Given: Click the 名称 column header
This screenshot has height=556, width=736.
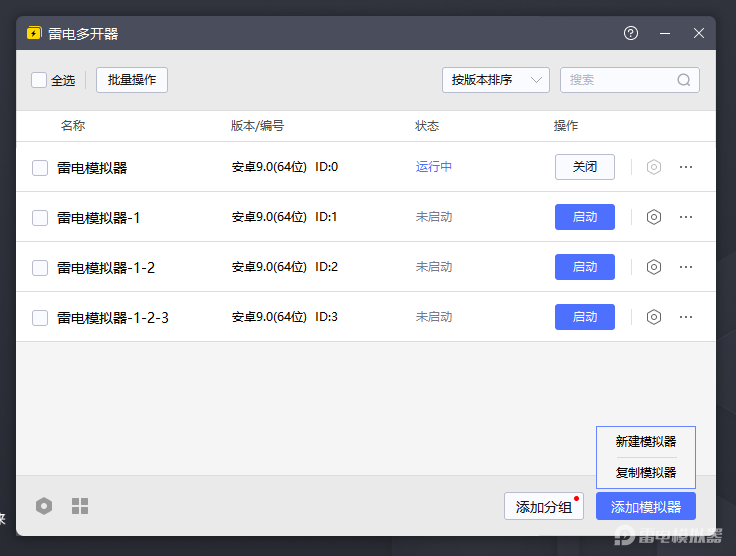Looking at the screenshot, I should [73, 126].
